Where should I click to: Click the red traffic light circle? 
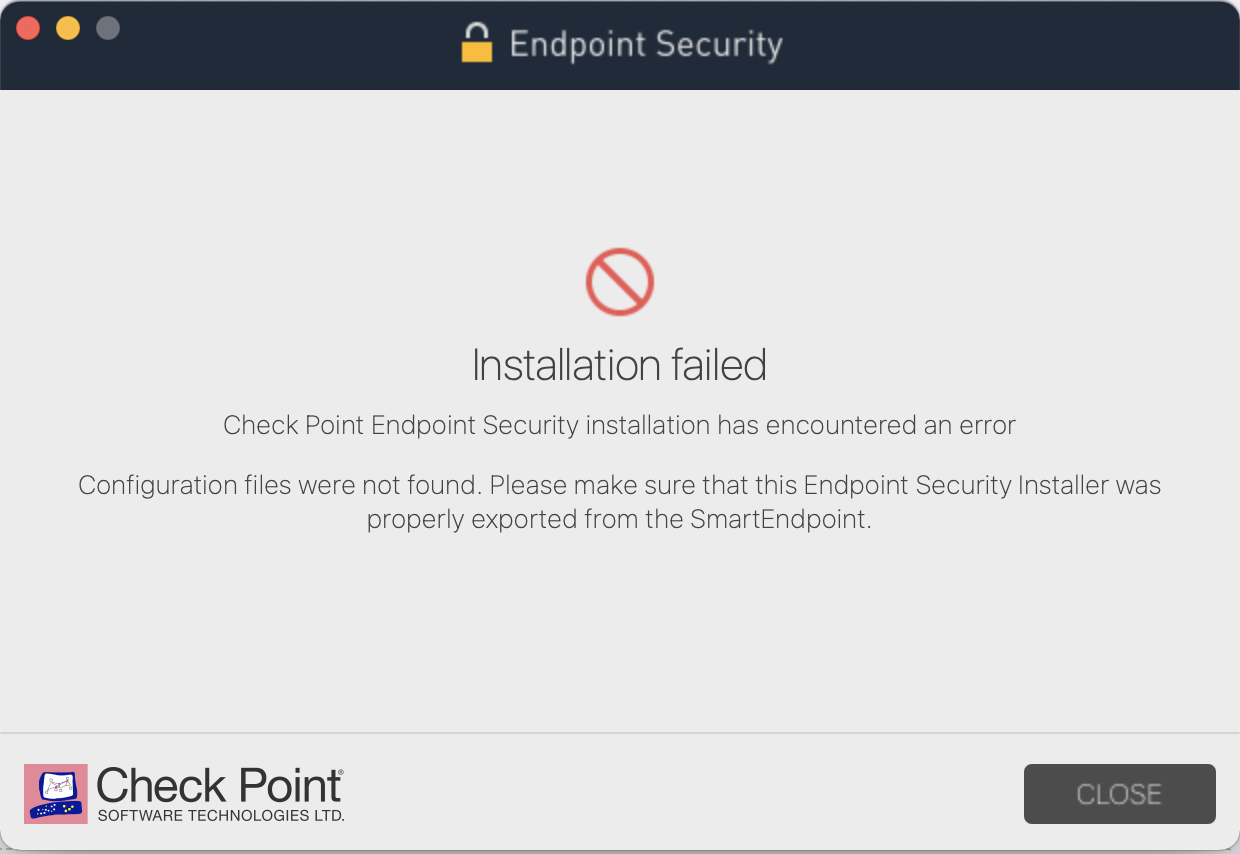pos(28,28)
